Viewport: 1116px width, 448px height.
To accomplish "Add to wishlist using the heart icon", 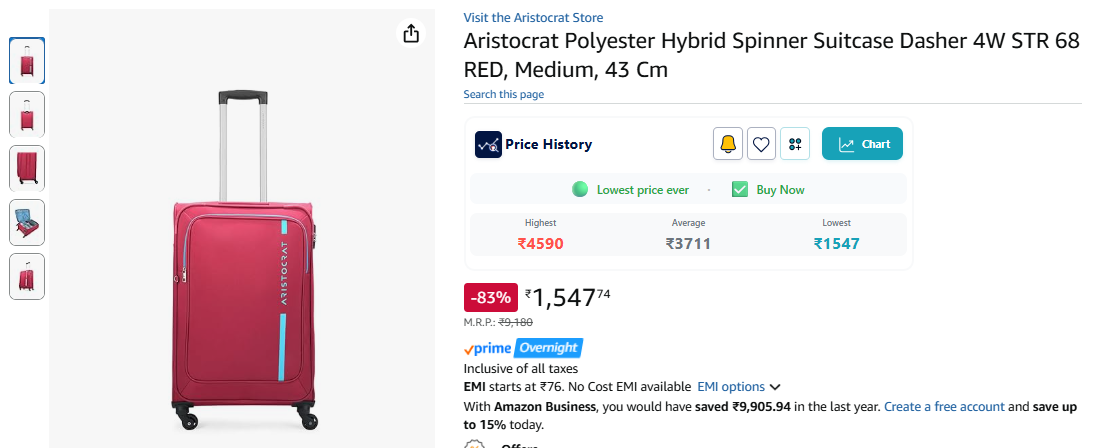I will [x=762, y=144].
